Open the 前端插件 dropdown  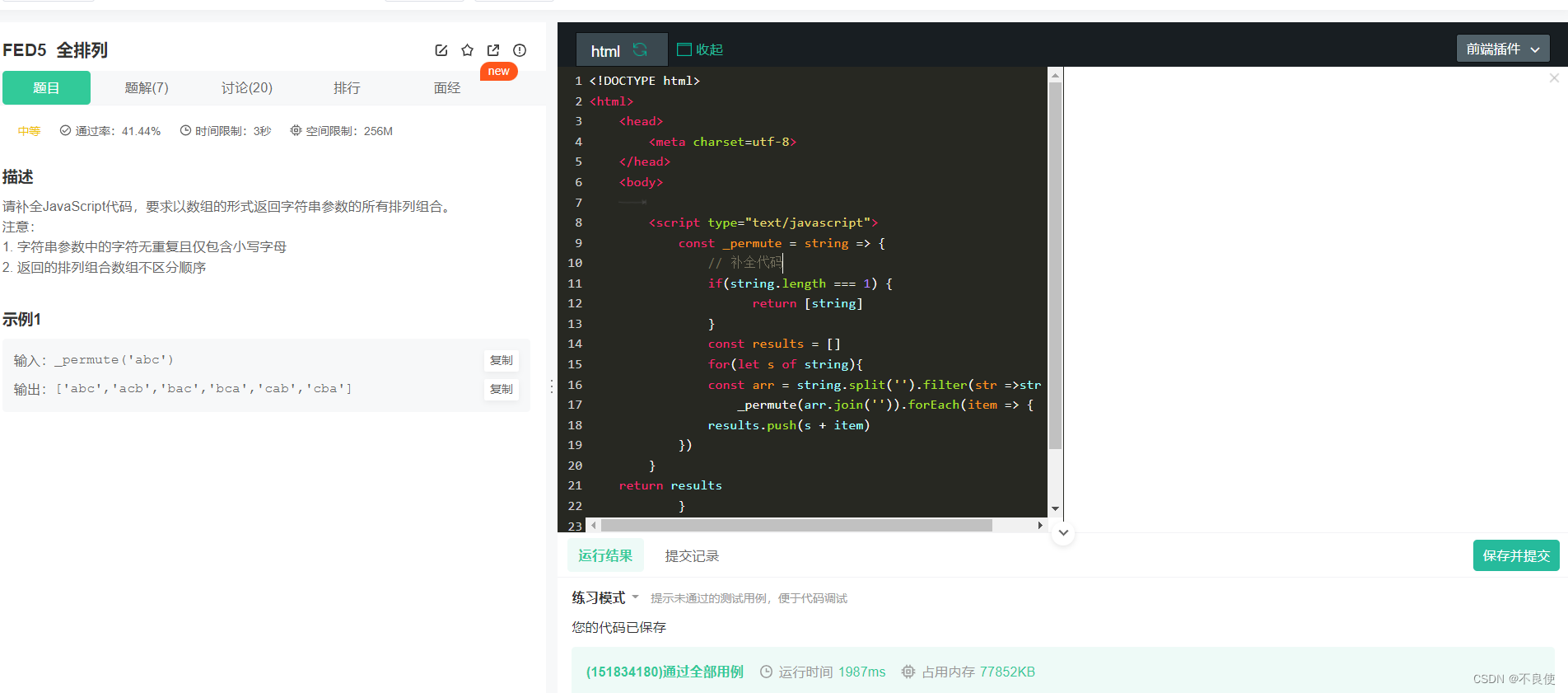pos(1503,49)
